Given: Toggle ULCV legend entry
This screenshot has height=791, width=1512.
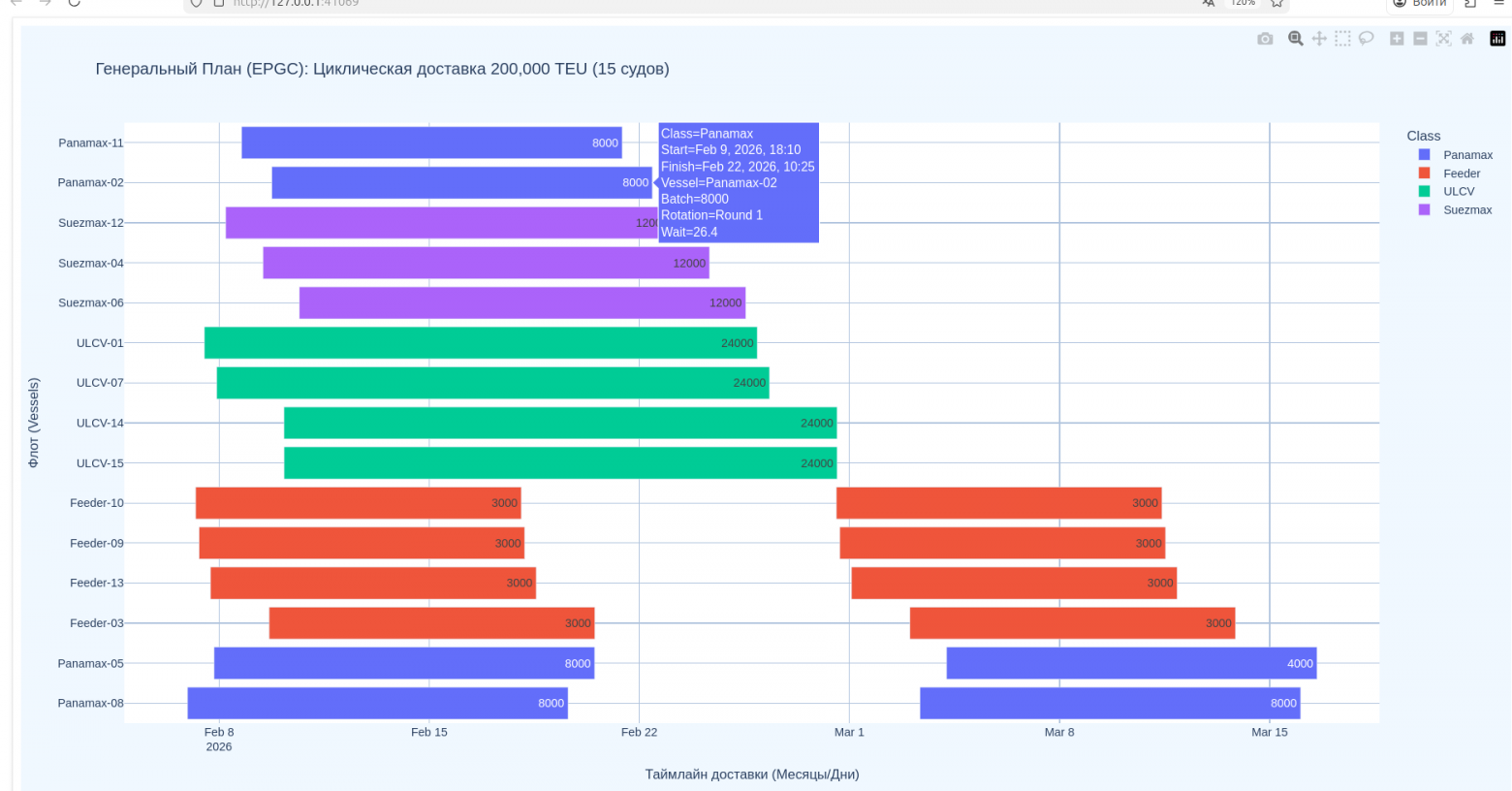Looking at the screenshot, I should point(1458,192).
